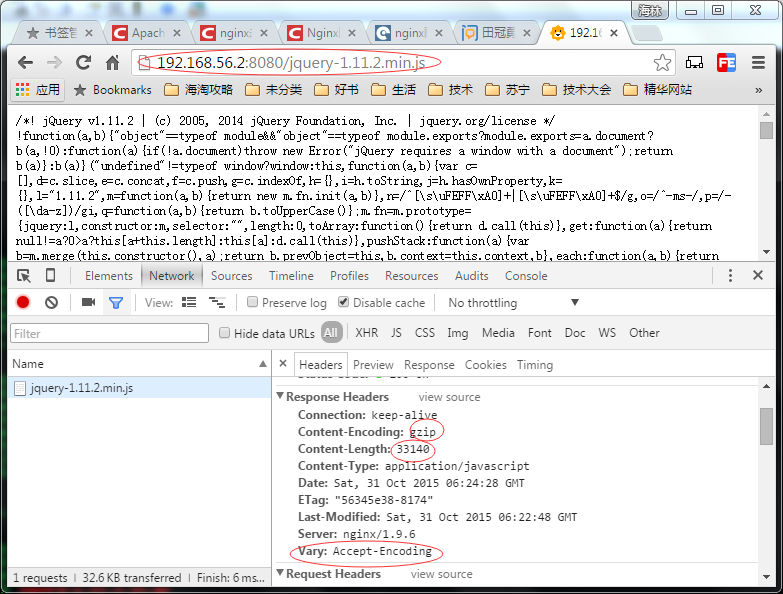Show the Preview tab of the request

tap(373, 365)
